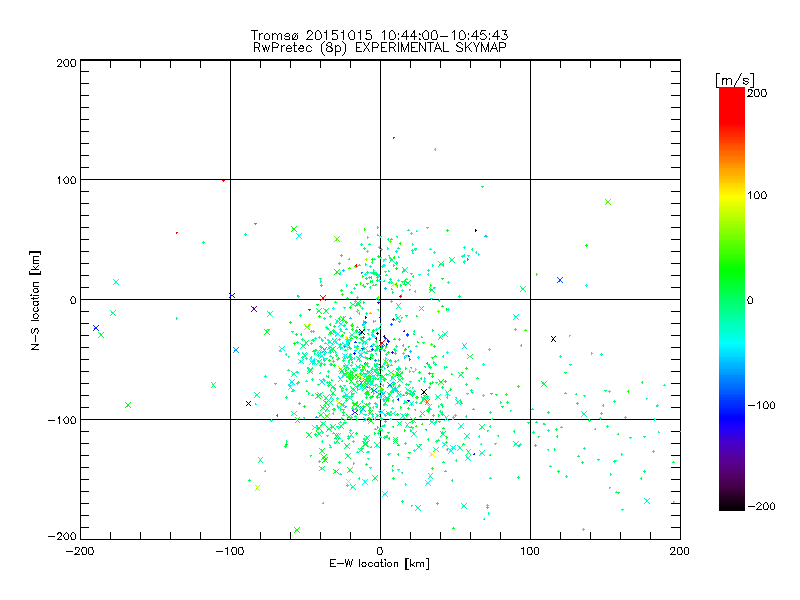This screenshot has width=800, height=600.
Task: Click the '[m/s]' unit label above colorbar
Action: pyautogui.click(x=734, y=80)
